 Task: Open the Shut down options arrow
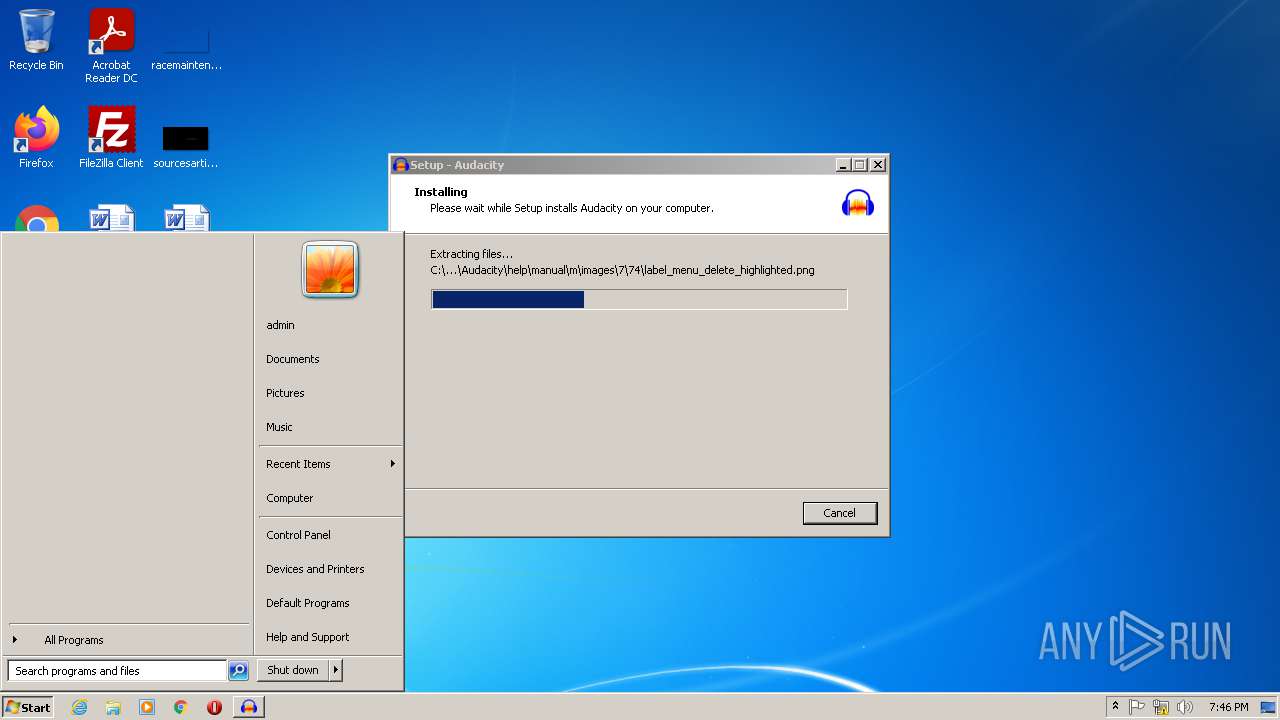click(x=335, y=670)
